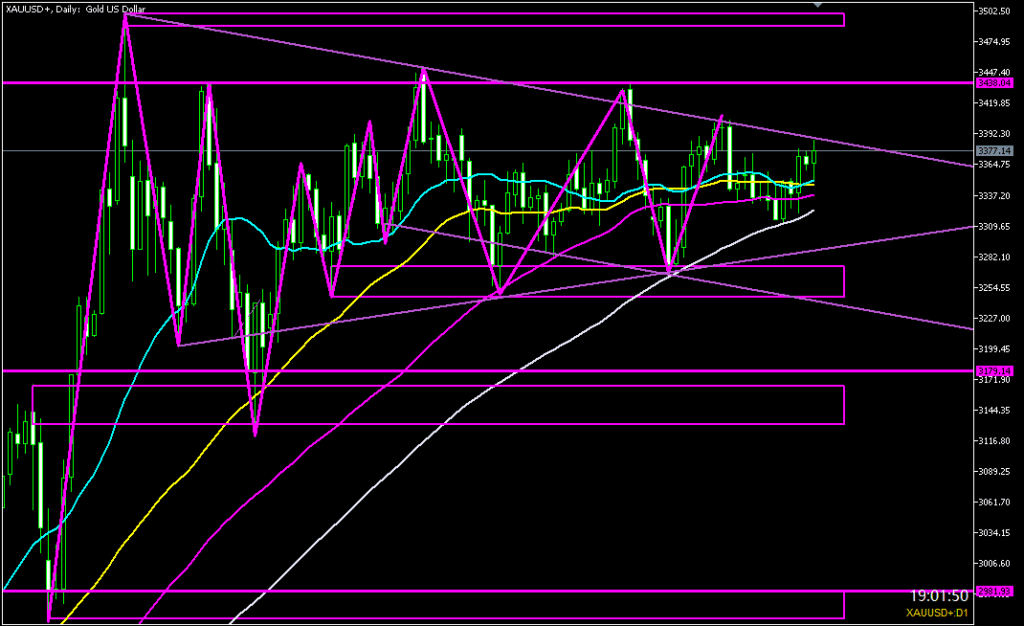The image size is (1024, 626).
Task: Click the 3502.50 price scale label
Action: pyautogui.click(x=995, y=11)
